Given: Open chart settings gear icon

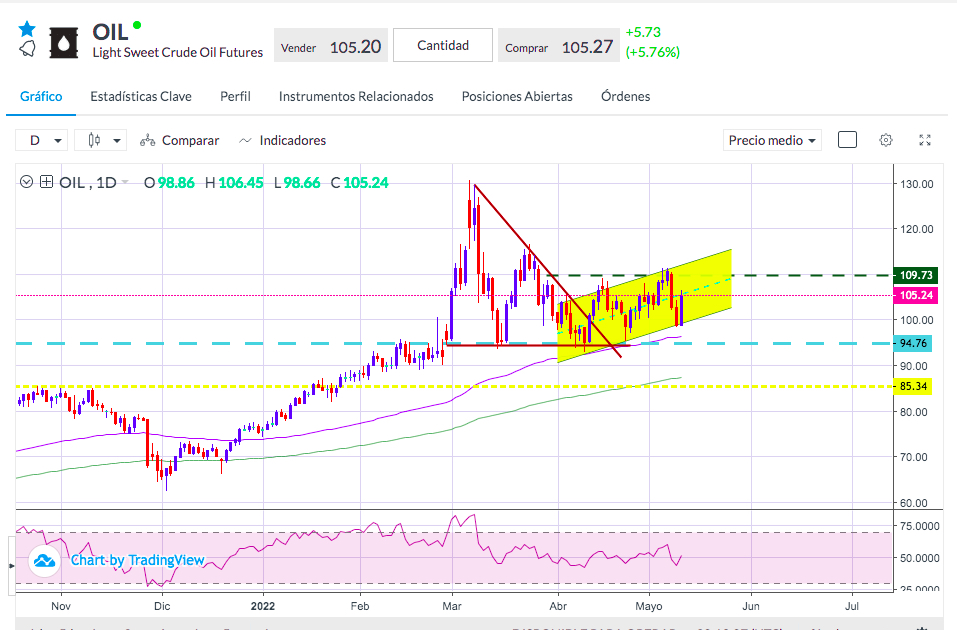Looking at the screenshot, I should point(886,140).
